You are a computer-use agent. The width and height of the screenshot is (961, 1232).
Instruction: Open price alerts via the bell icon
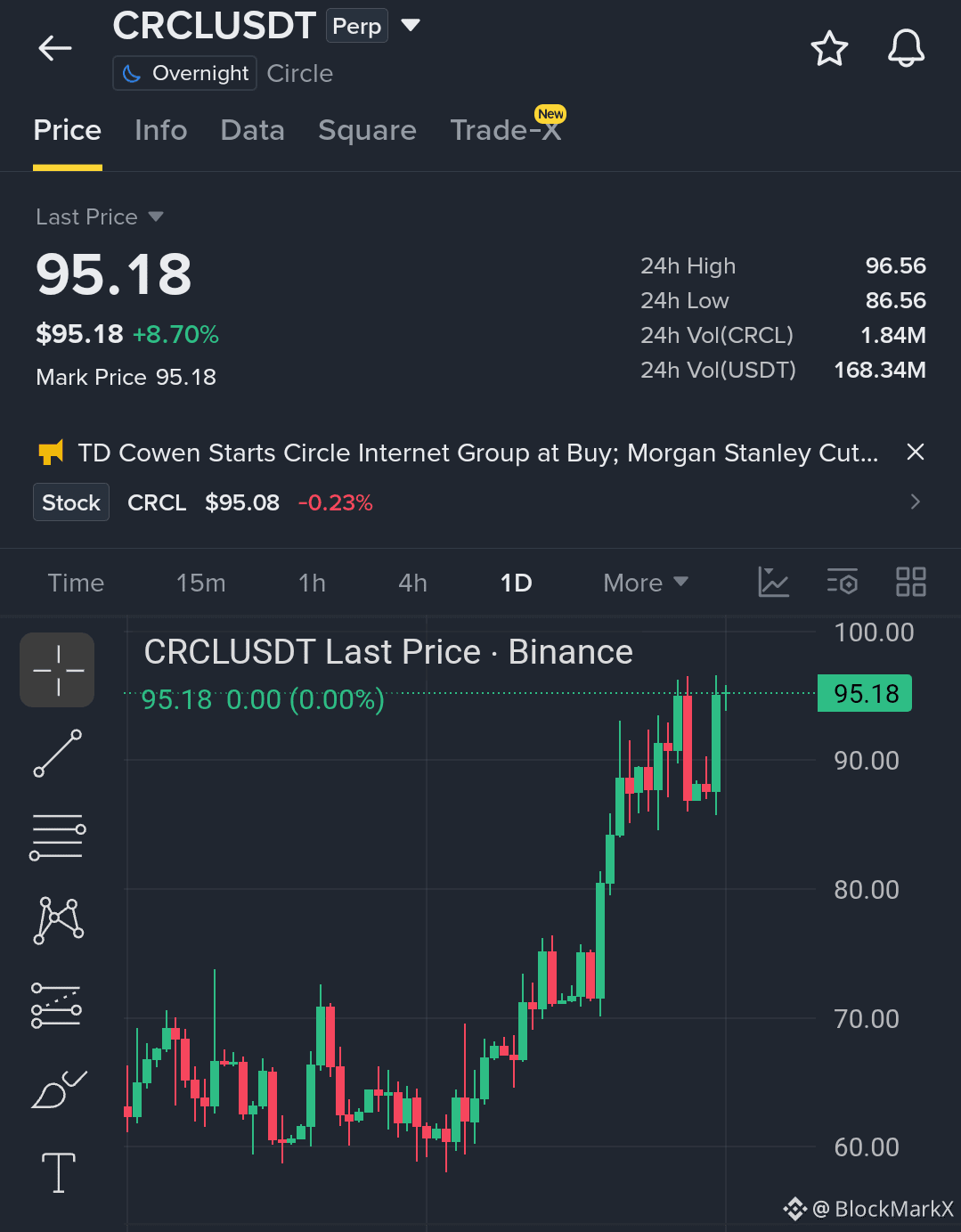906,48
